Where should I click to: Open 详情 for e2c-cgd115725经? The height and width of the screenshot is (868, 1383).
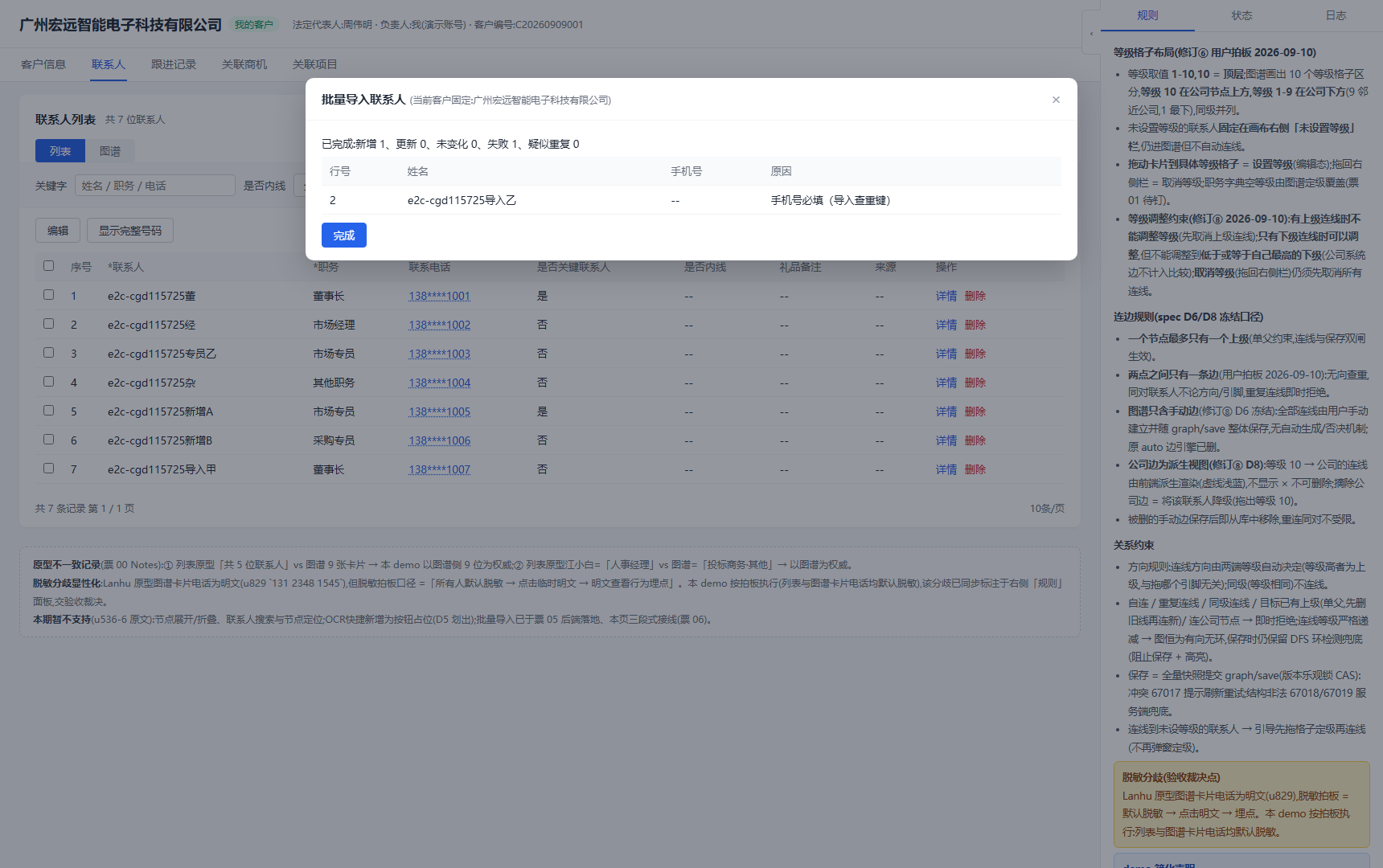click(946, 325)
